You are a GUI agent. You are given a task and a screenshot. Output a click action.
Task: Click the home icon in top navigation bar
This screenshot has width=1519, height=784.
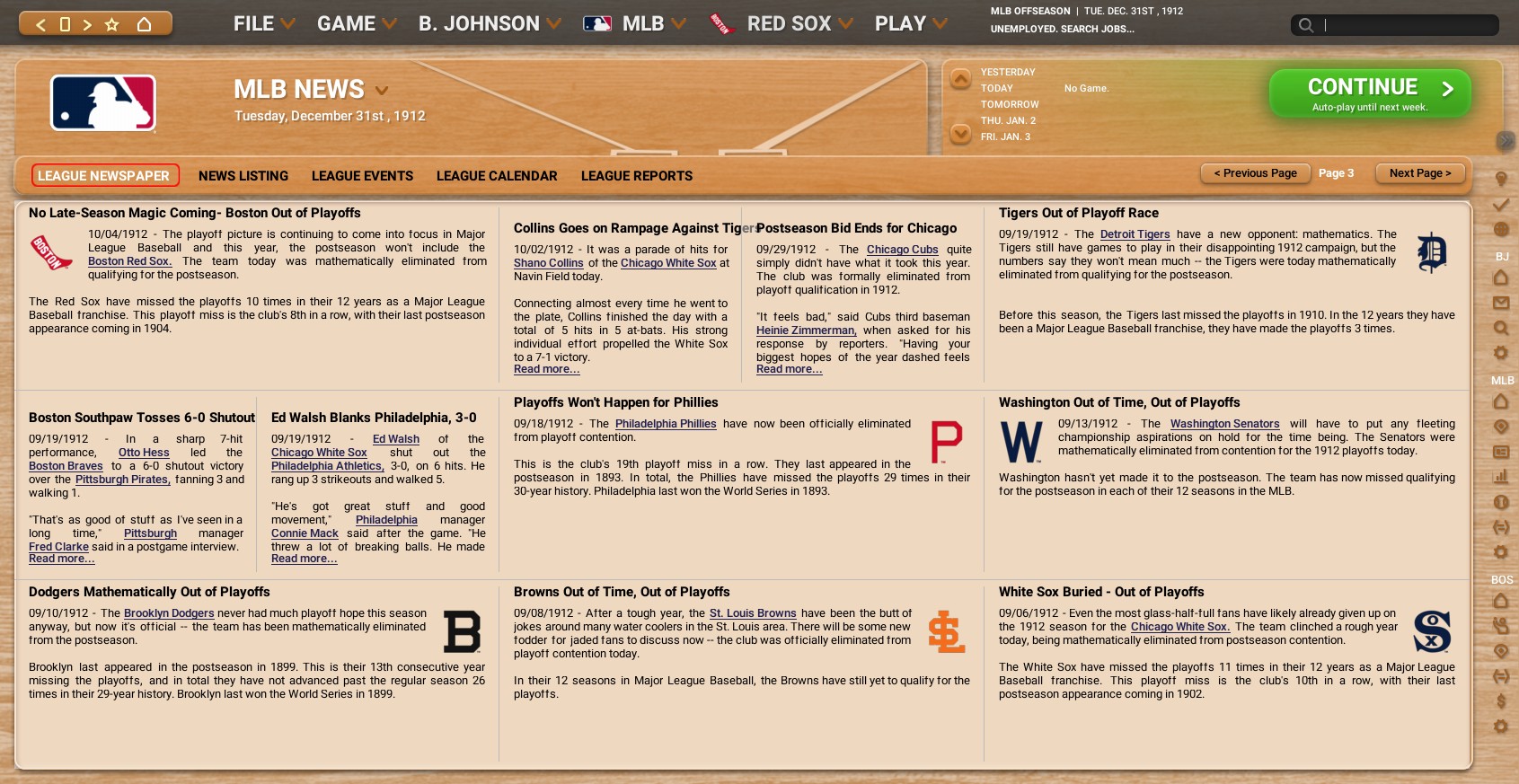pyautogui.click(x=144, y=24)
